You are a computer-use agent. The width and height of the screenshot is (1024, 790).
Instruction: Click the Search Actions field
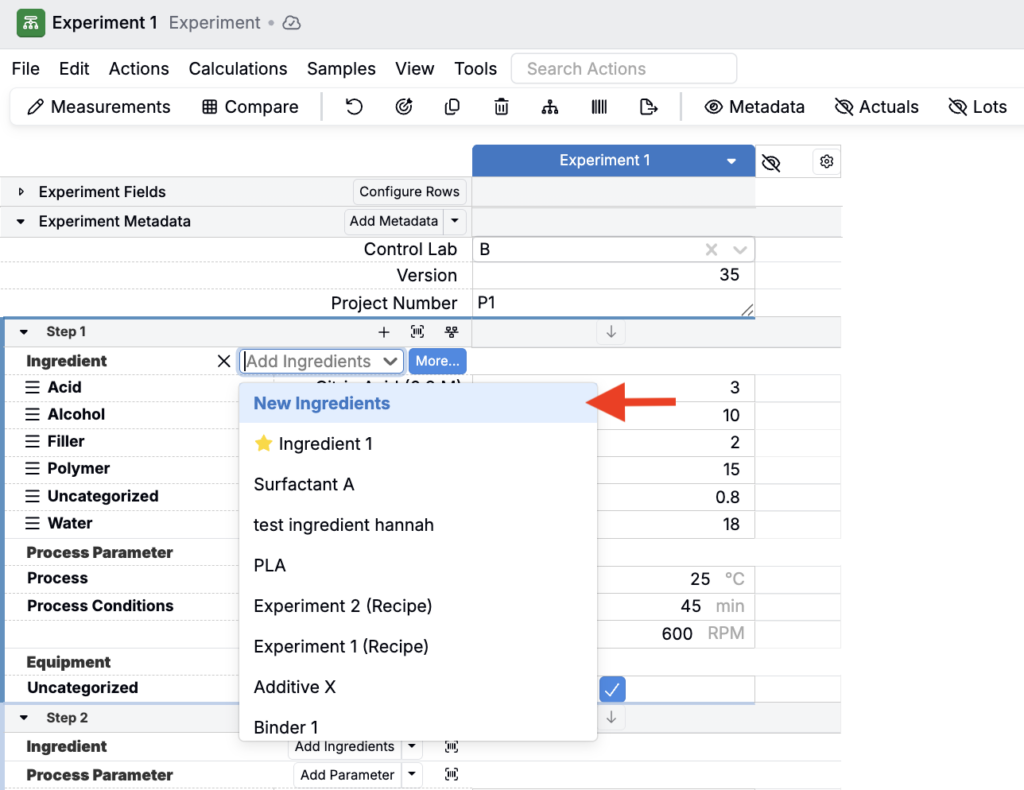pyautogui.click(x=623, y=69)
